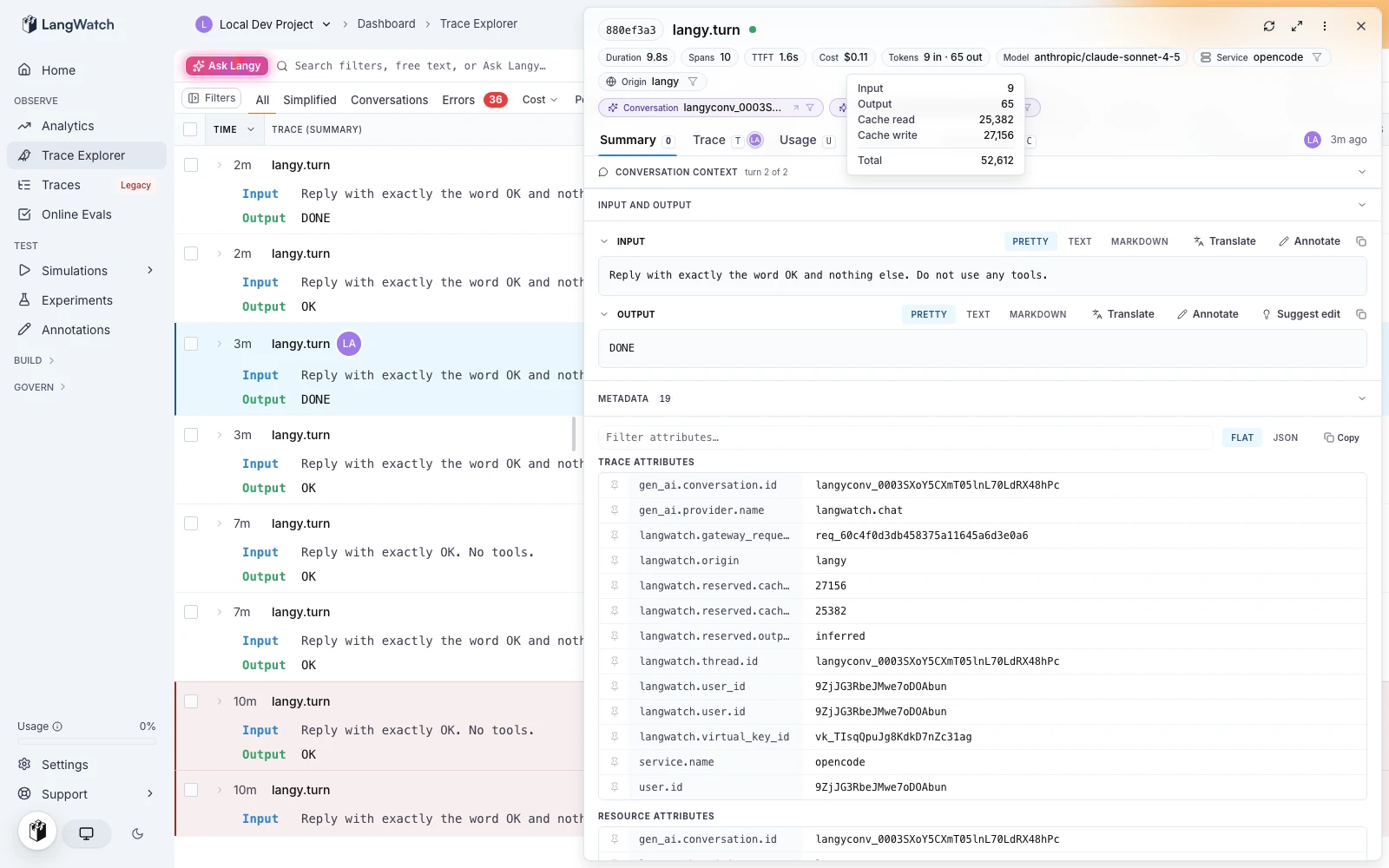Filter by service opencode

1317,57
